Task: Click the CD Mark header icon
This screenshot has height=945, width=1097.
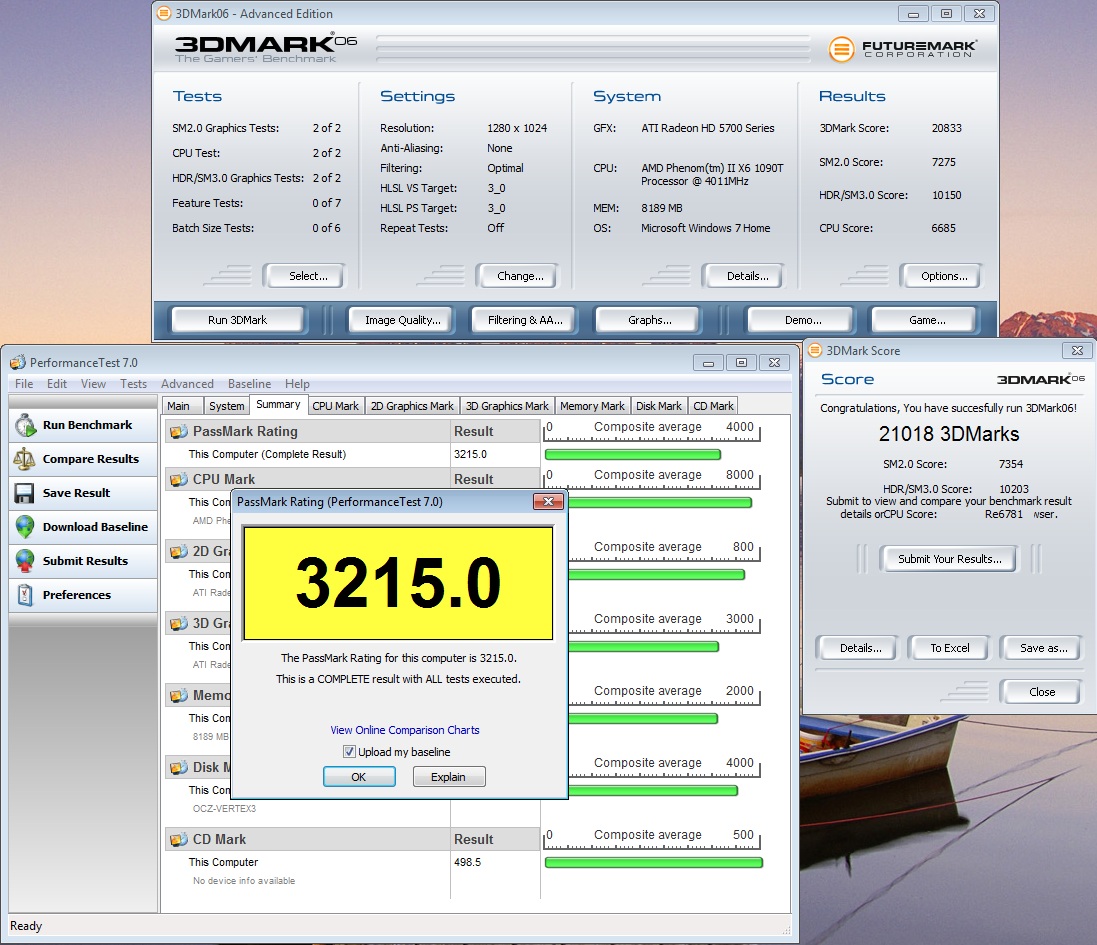Action: click(179, 839)
